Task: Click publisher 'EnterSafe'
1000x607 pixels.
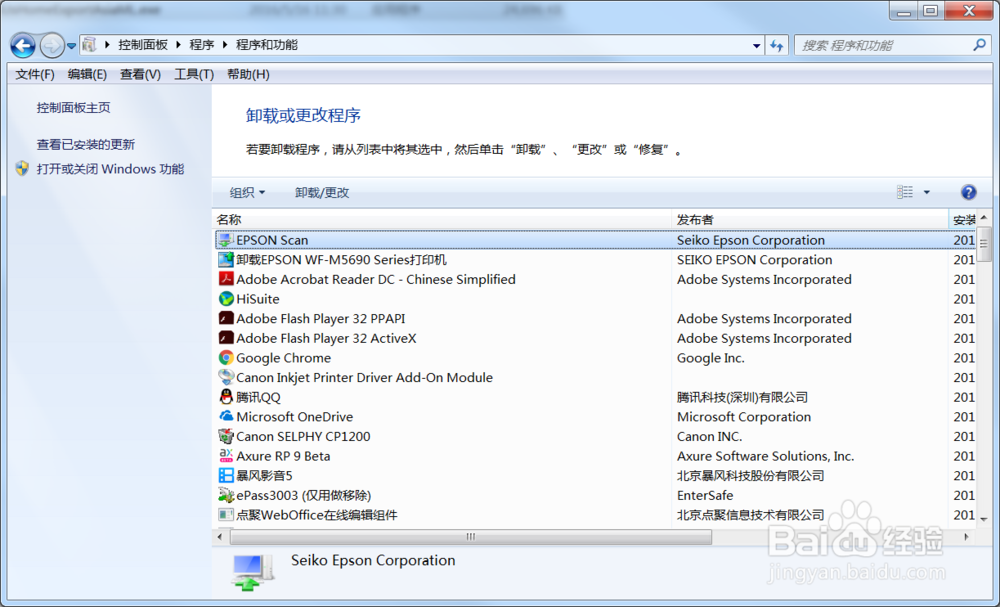Action: pos(705,495)
